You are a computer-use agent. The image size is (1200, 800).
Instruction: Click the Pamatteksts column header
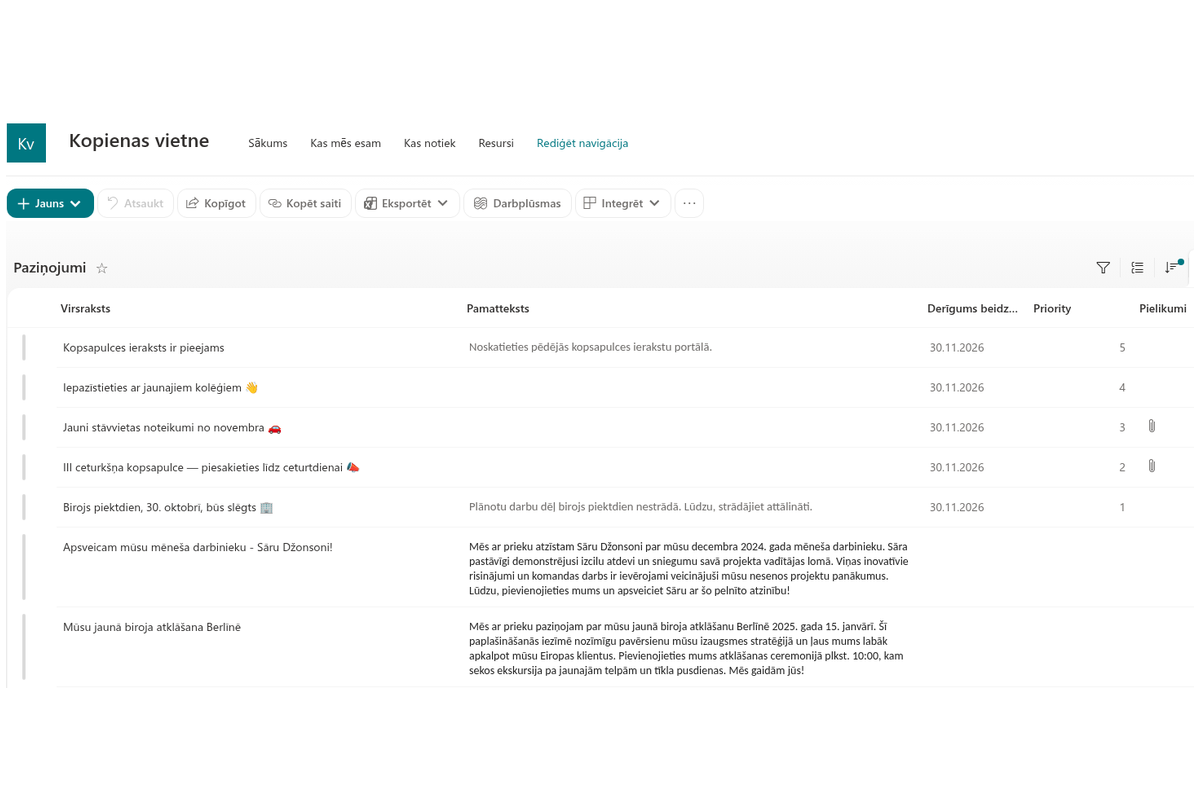(497, 308)
